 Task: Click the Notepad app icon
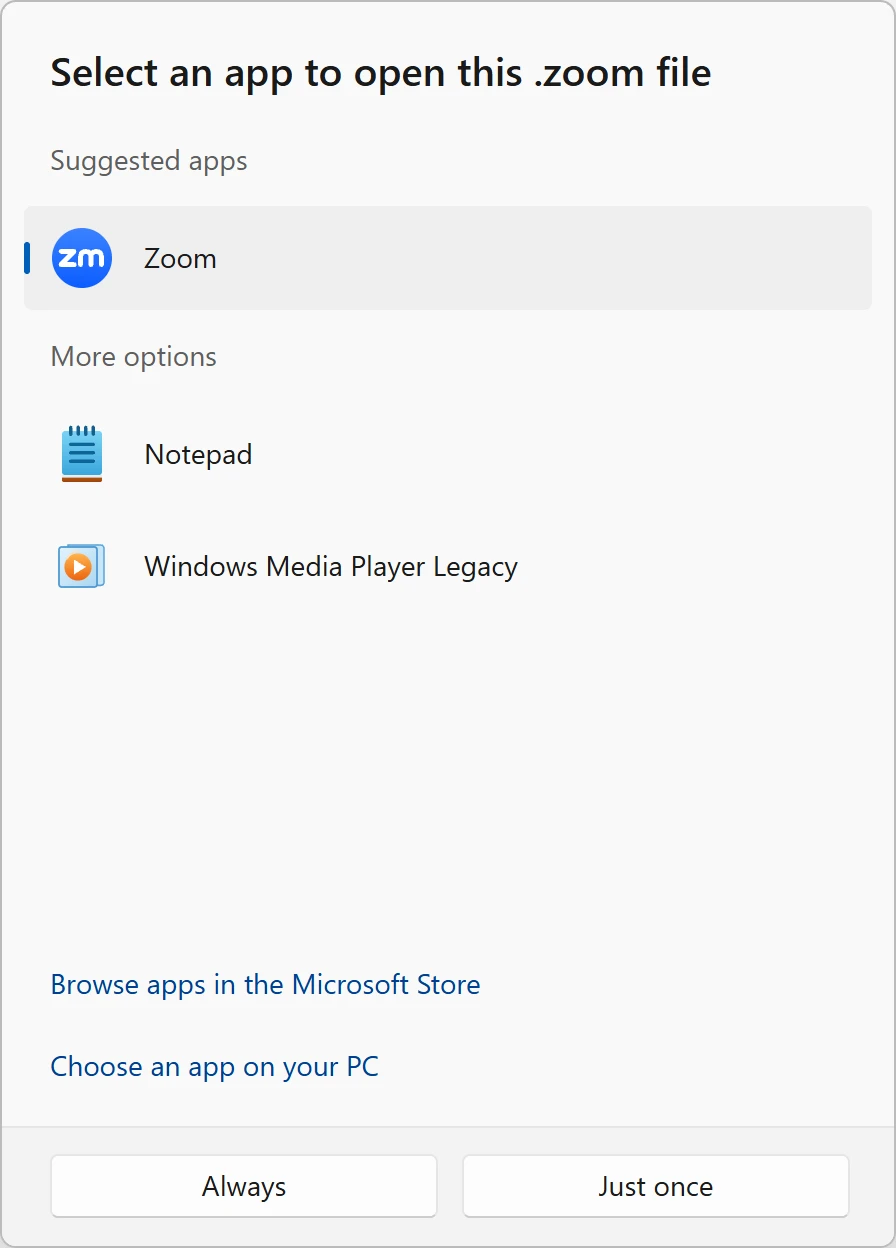[82, 454]
